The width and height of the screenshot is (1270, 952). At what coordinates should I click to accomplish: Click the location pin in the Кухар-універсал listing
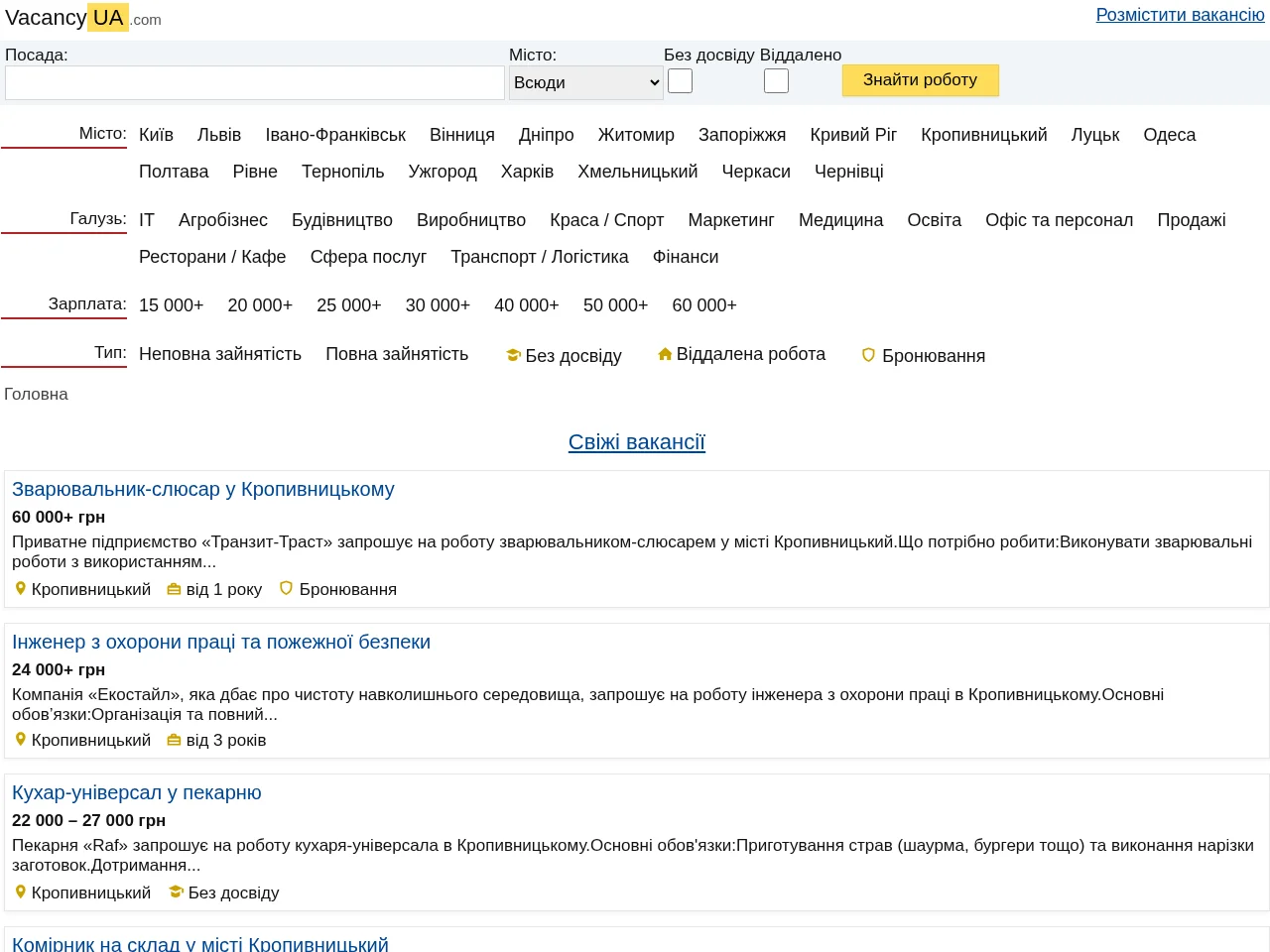(x=20, y=892)
